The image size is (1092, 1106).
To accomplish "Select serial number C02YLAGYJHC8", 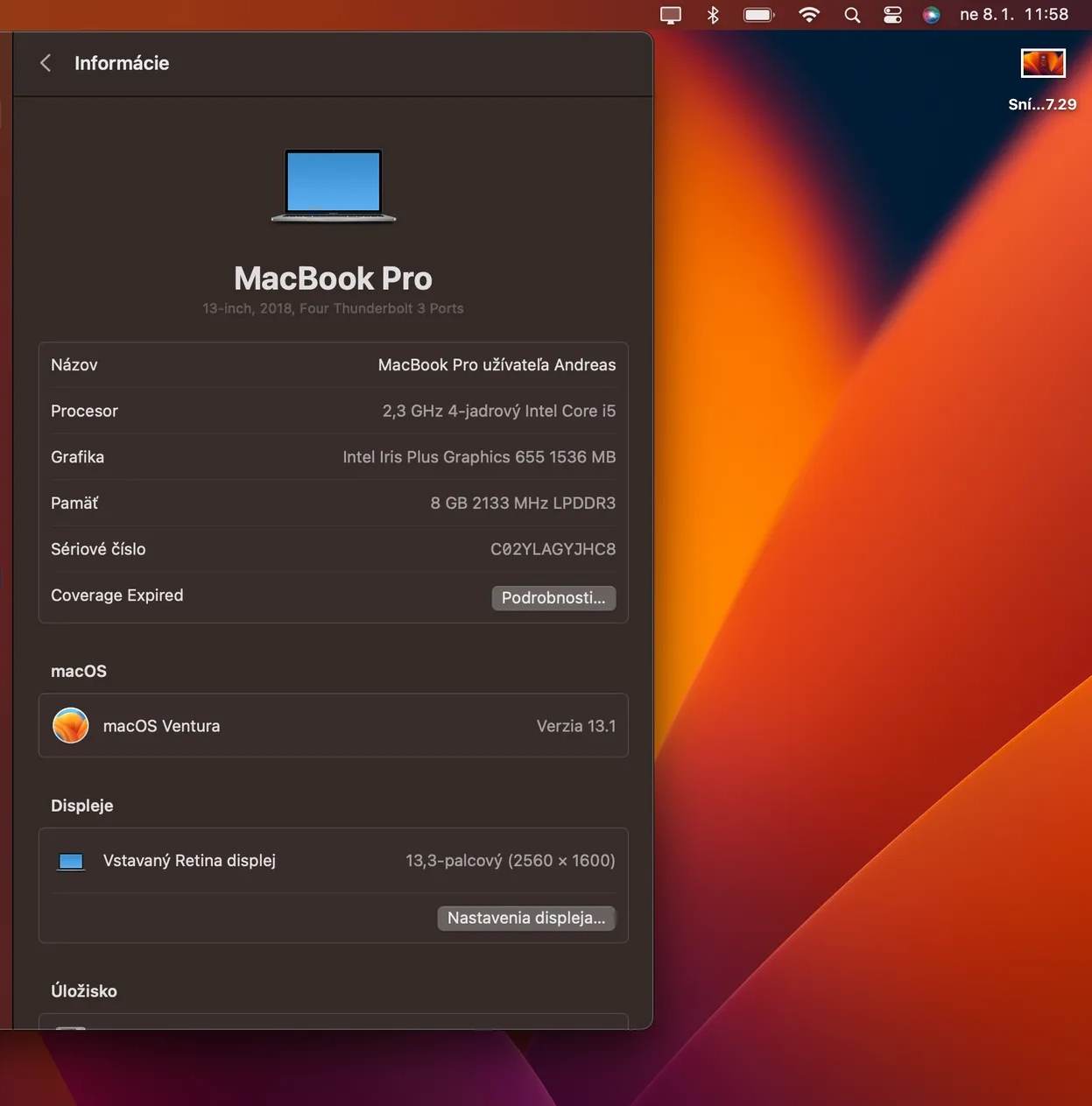I will point(553,549).
